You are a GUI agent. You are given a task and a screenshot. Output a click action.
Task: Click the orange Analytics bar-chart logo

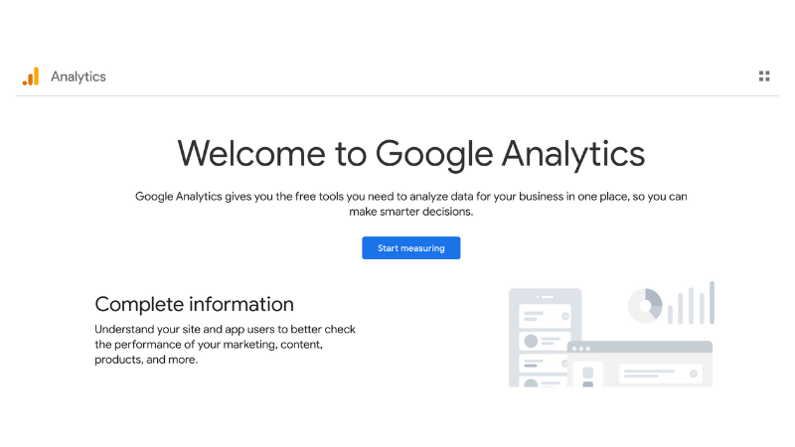point(30,77)
